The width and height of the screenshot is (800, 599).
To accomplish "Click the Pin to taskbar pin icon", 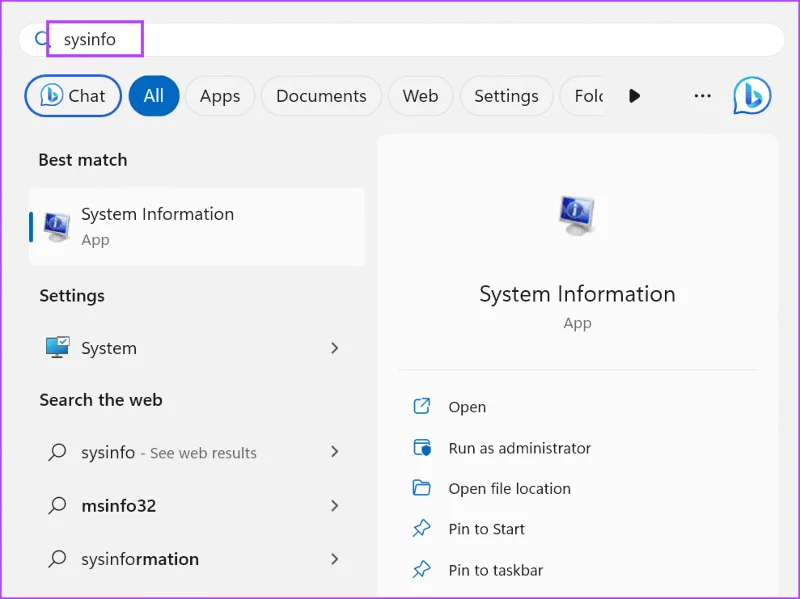I will pos(421,569).
